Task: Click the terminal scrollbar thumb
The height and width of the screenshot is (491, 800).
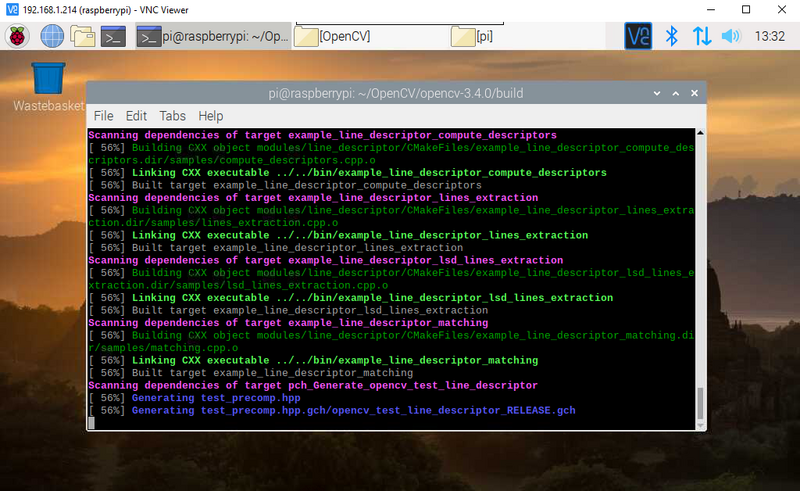Action: tap(701, 403)
